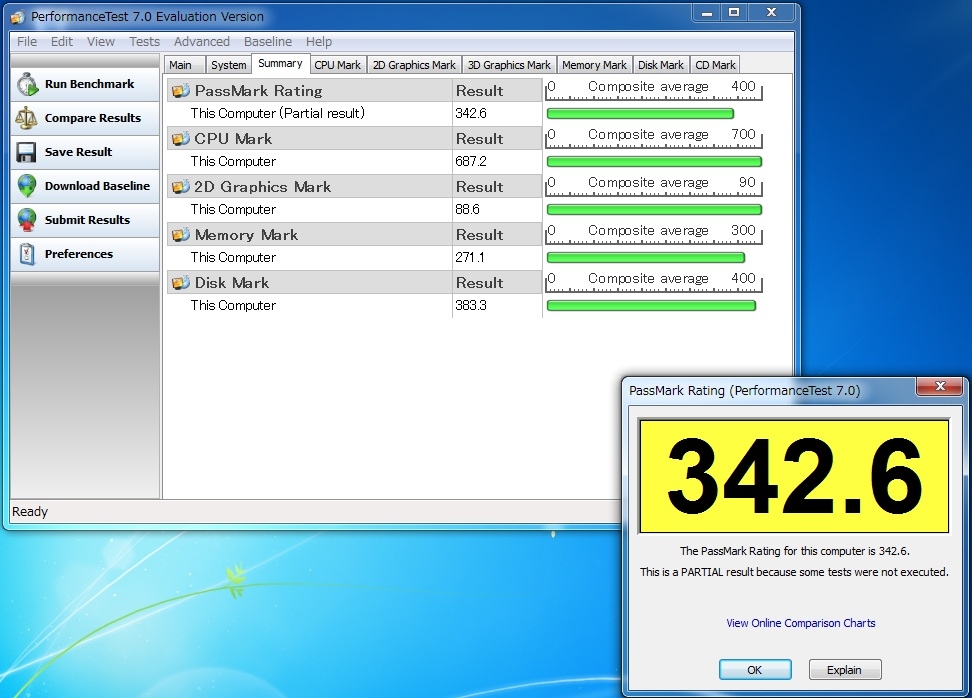972x698 pixels.
Task: Close the PassMark Rating dialog
Action: (x=940, y=386)
